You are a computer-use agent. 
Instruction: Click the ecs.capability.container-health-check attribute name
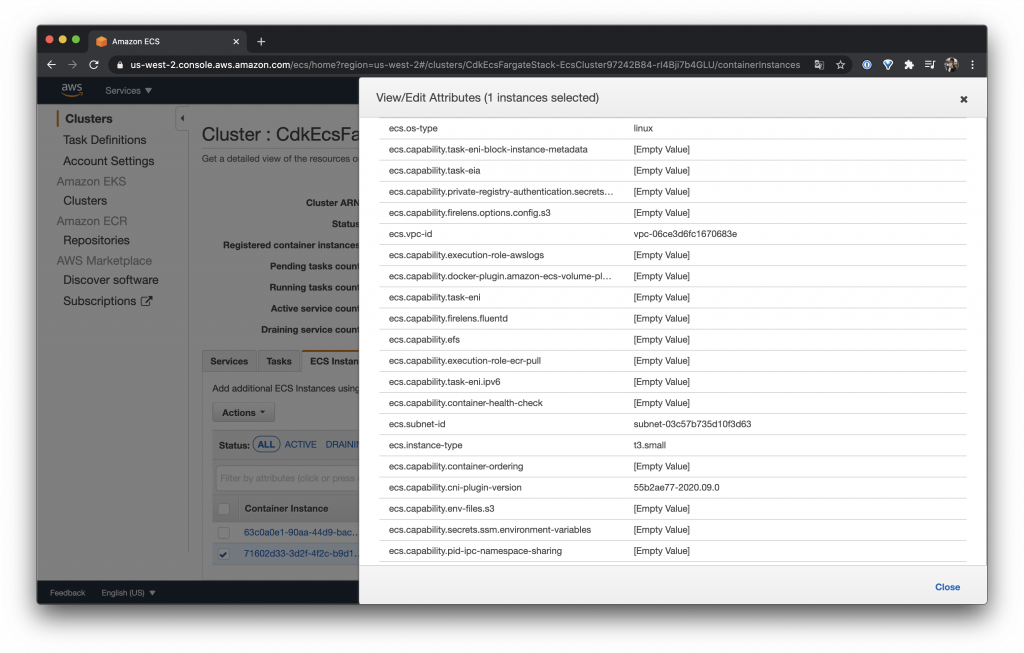click(466, 403)
